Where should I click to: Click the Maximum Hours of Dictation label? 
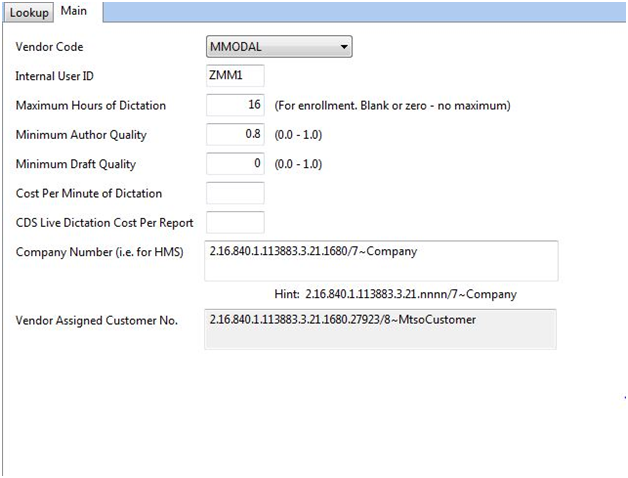(91, 105)
